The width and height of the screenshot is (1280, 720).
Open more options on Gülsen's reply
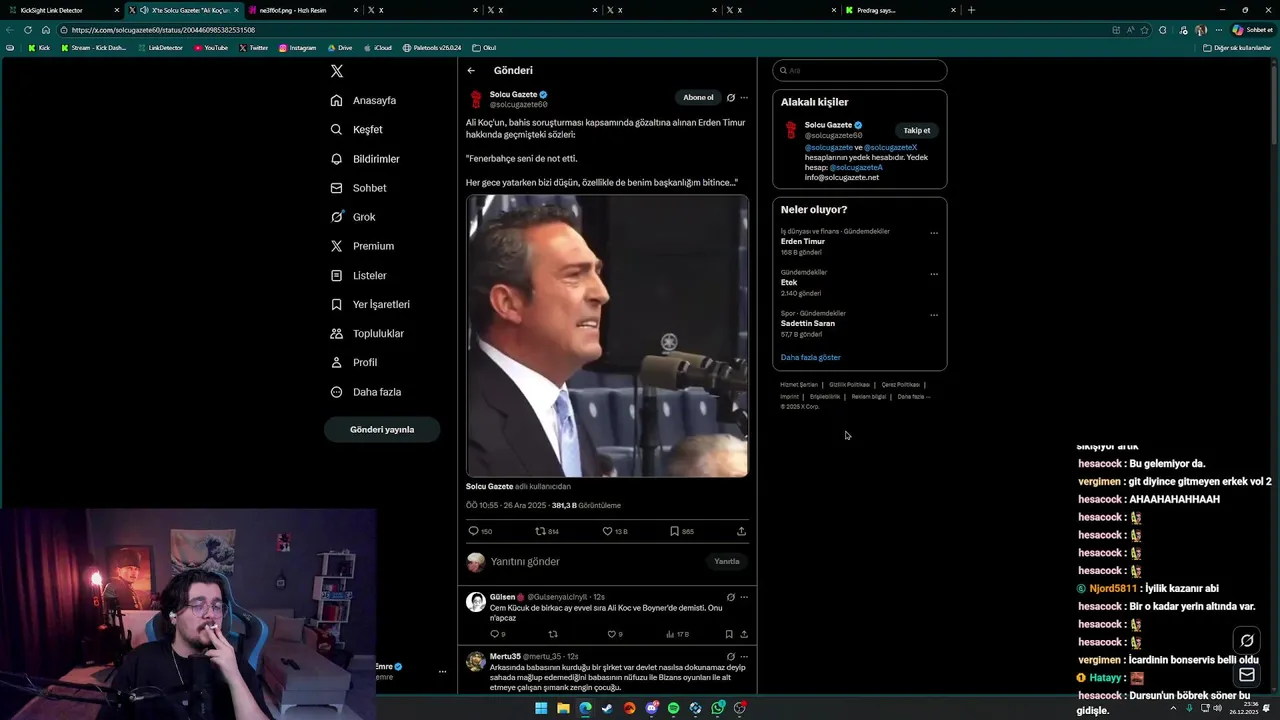coord(744,597)
